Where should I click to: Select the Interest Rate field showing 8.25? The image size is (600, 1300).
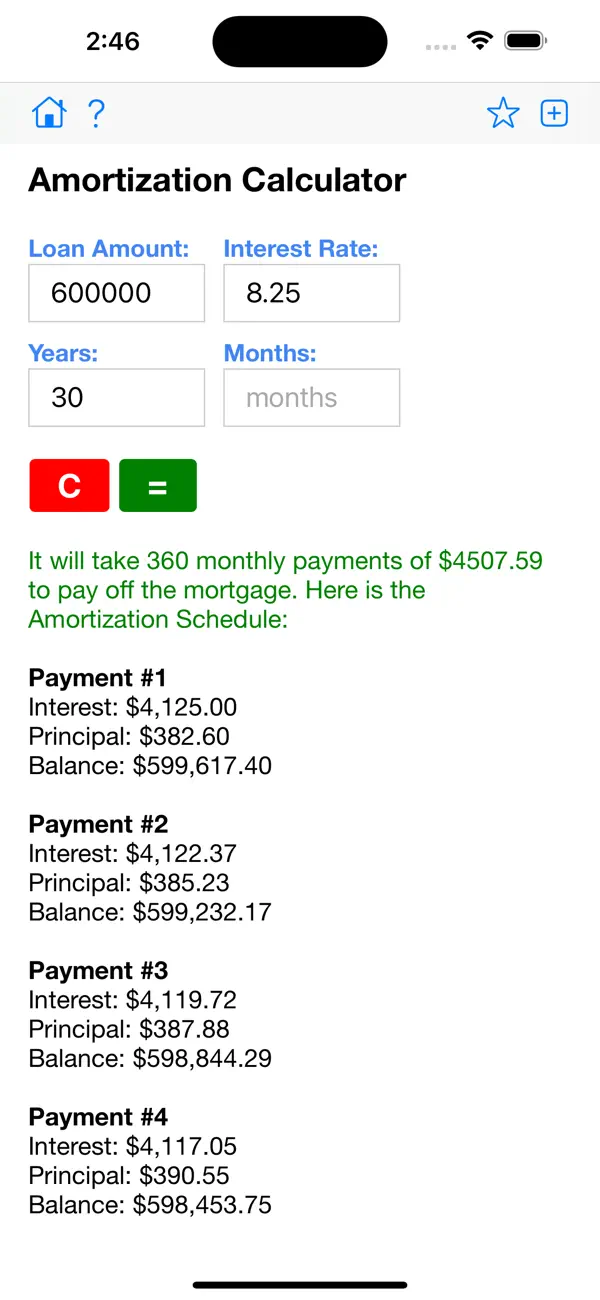[311, 293]
